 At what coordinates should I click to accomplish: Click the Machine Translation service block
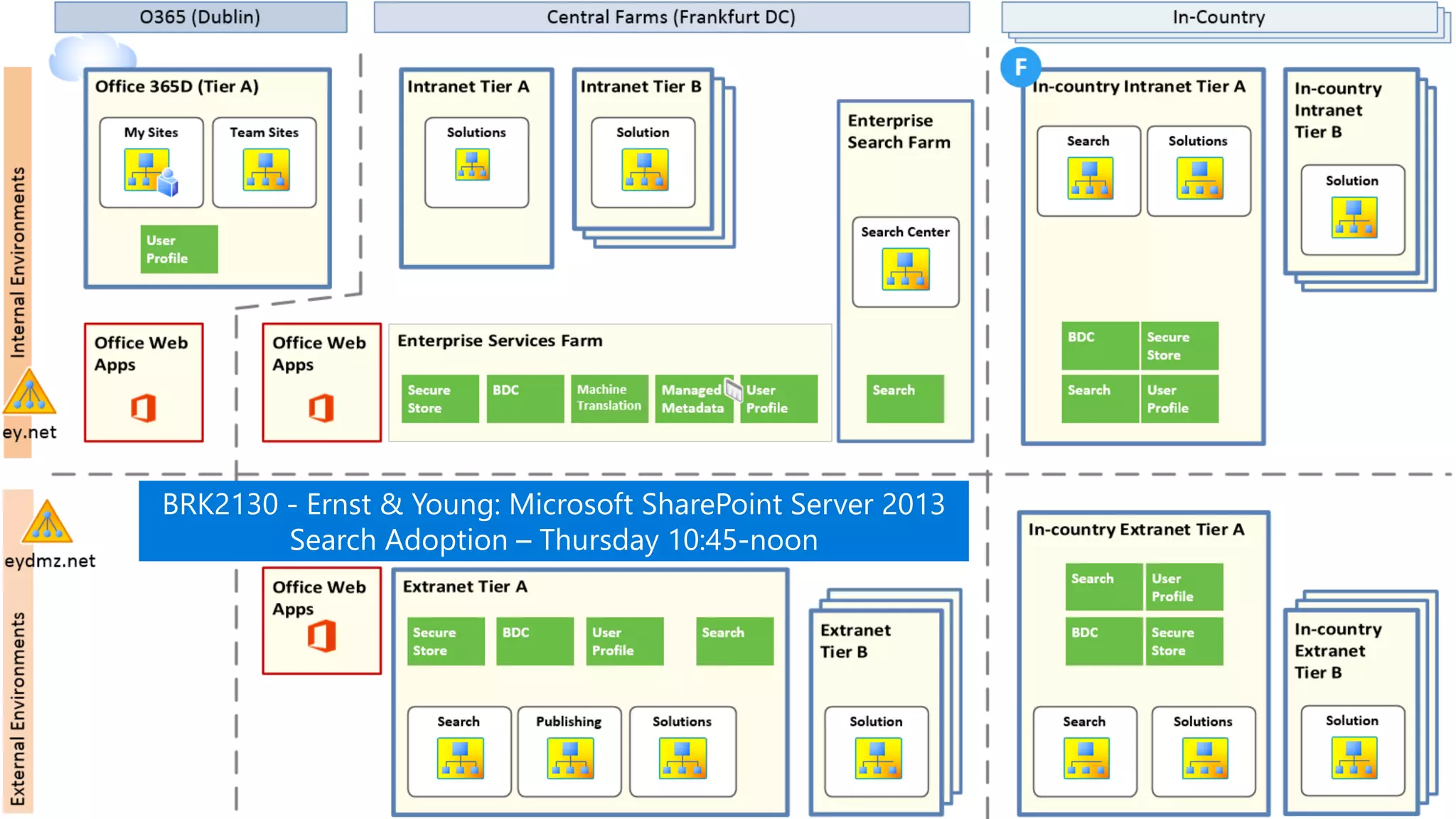(609, 398)
